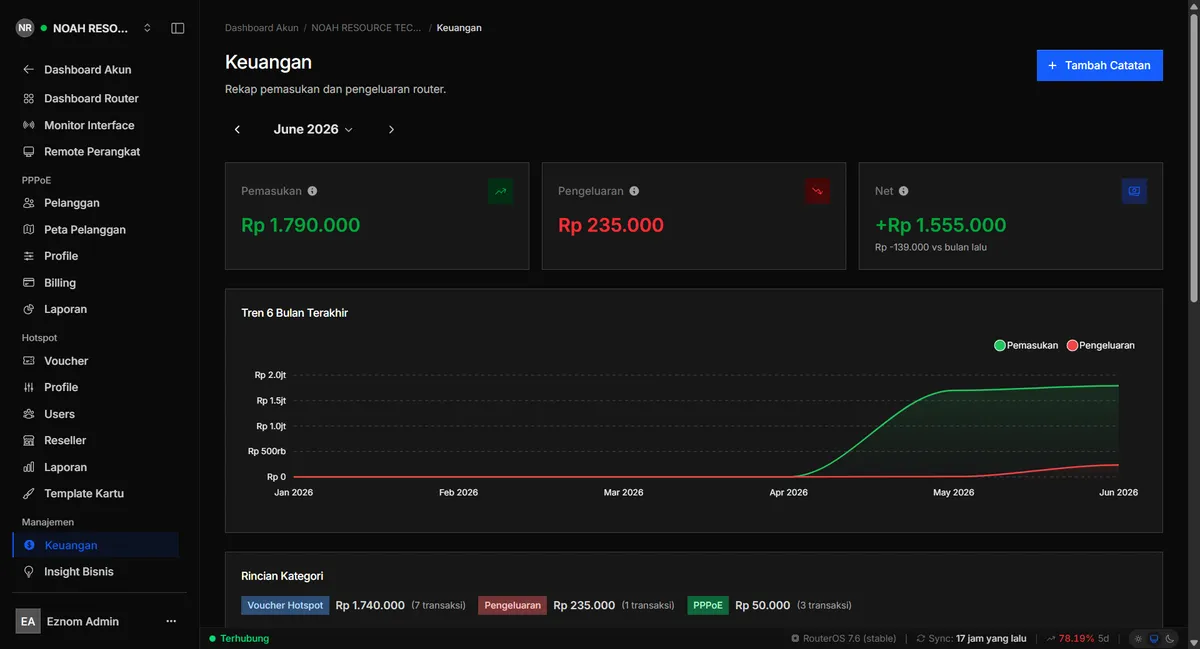
Task: Click the info icon beside Pengeluaran
Action: 634,191
